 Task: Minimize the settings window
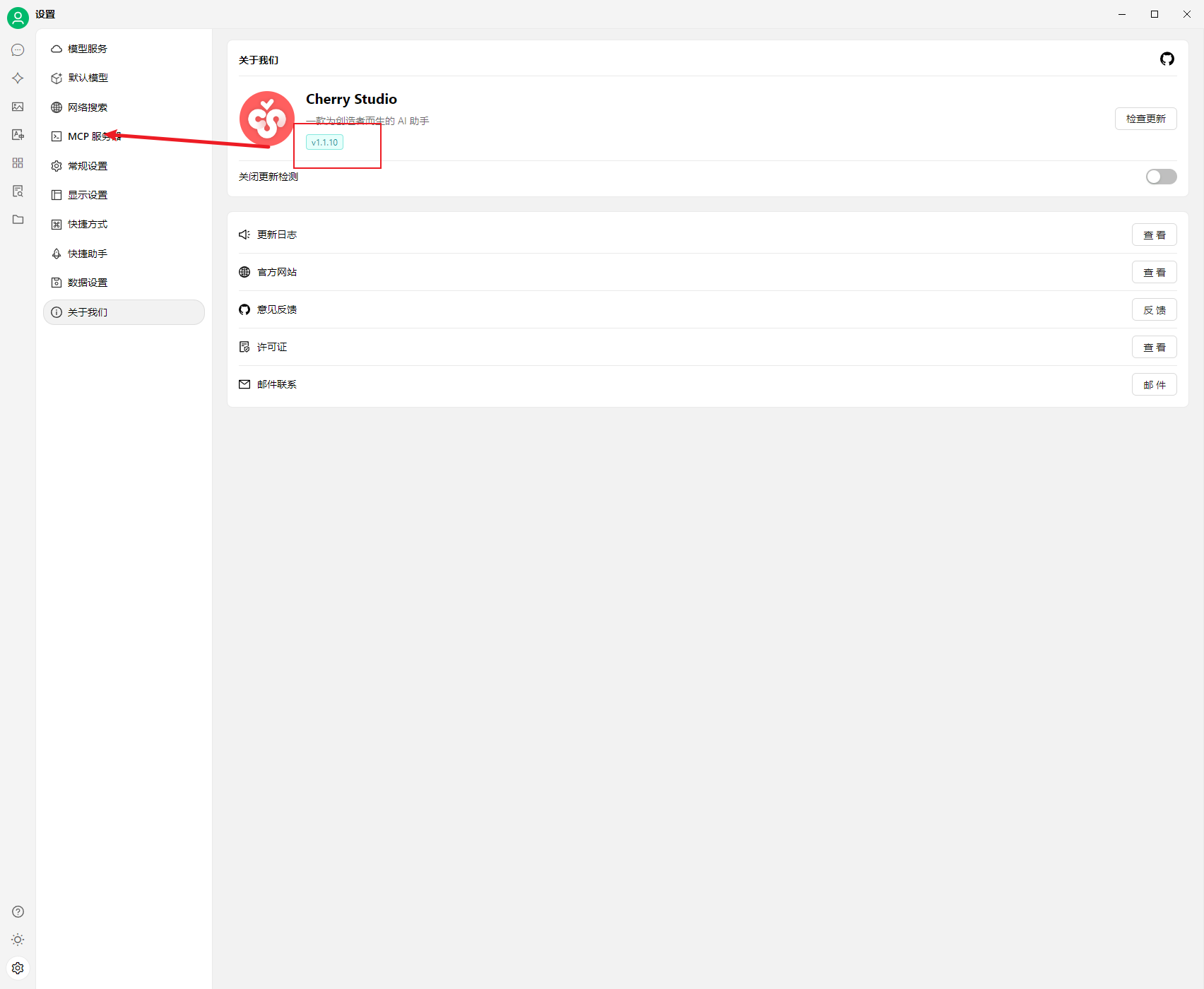coord(1122,14)
